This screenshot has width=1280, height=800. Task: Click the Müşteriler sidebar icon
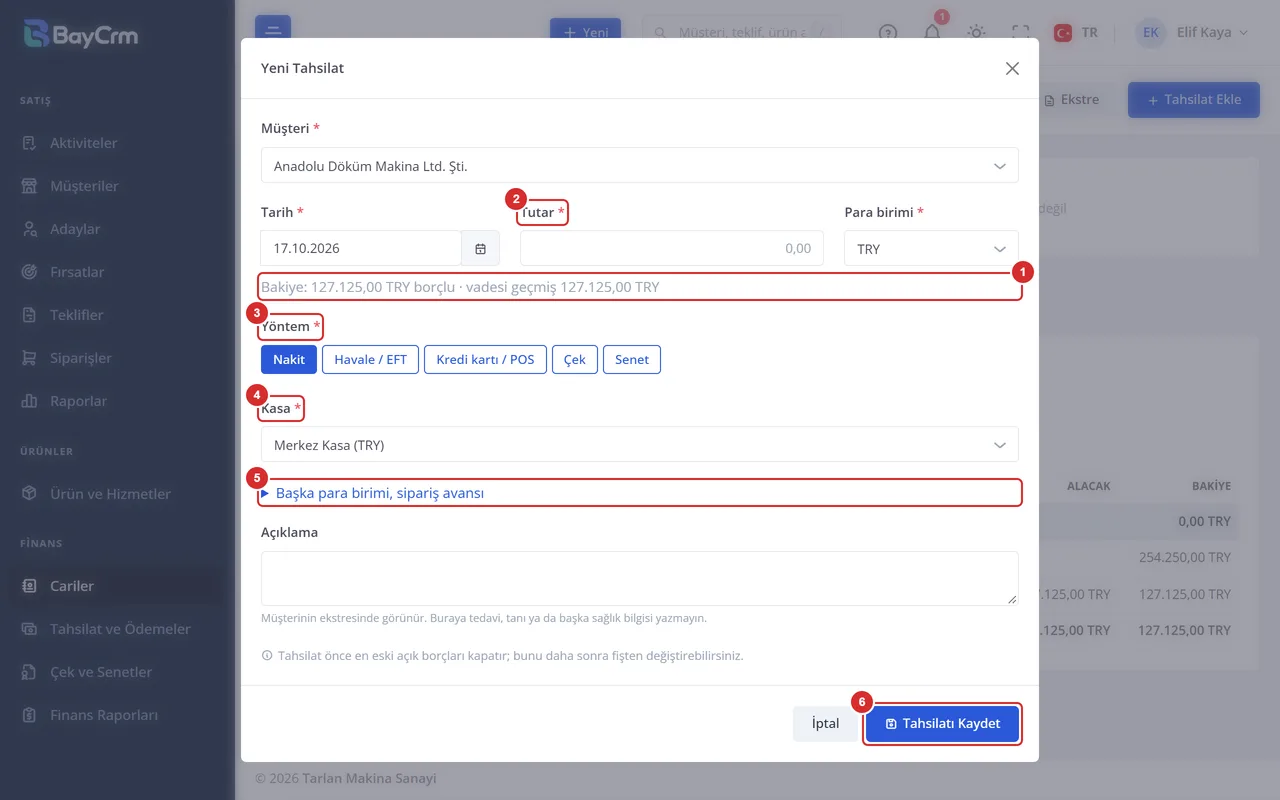30,186
